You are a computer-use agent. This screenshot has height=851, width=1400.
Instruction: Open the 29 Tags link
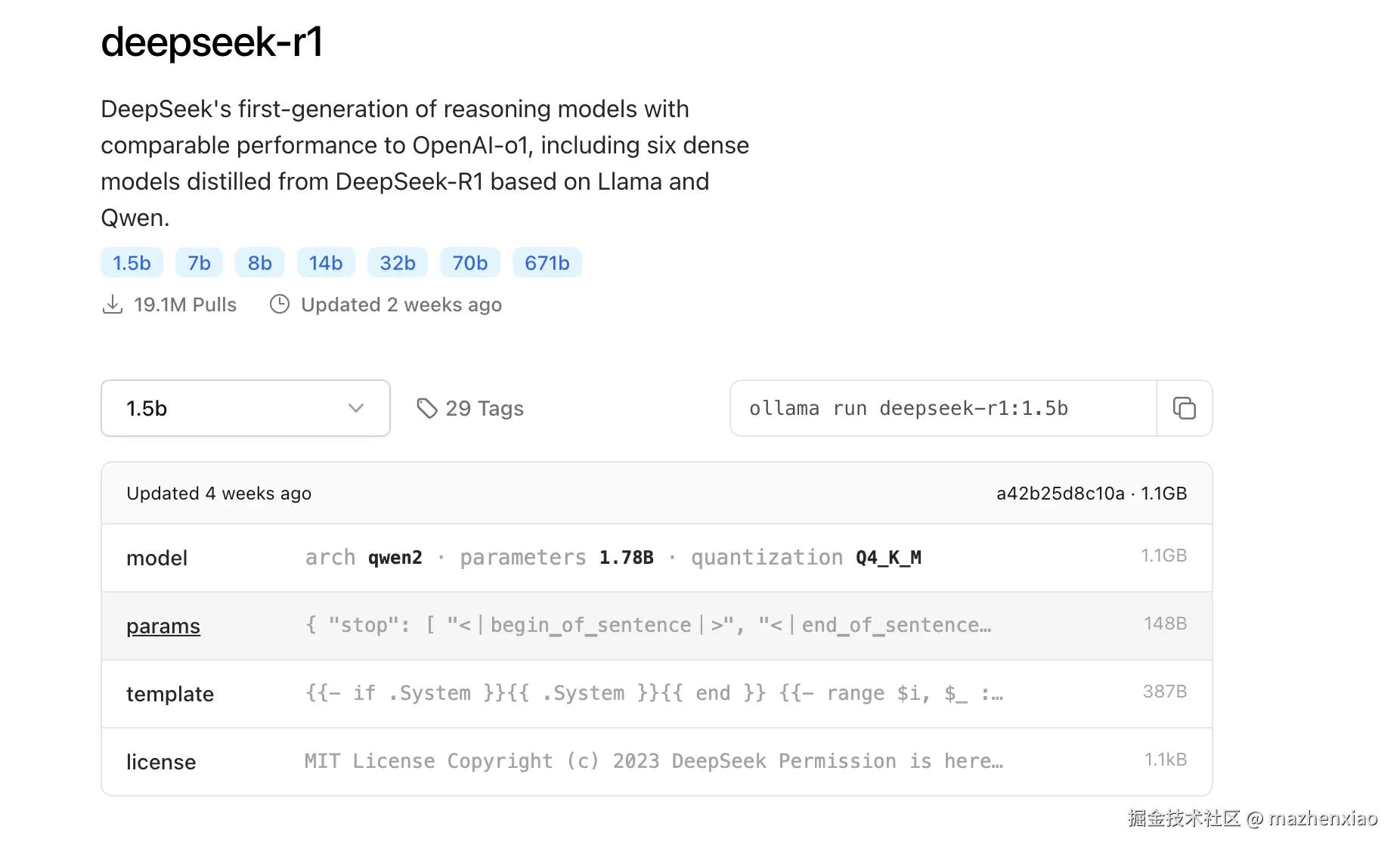click(485, 408)
